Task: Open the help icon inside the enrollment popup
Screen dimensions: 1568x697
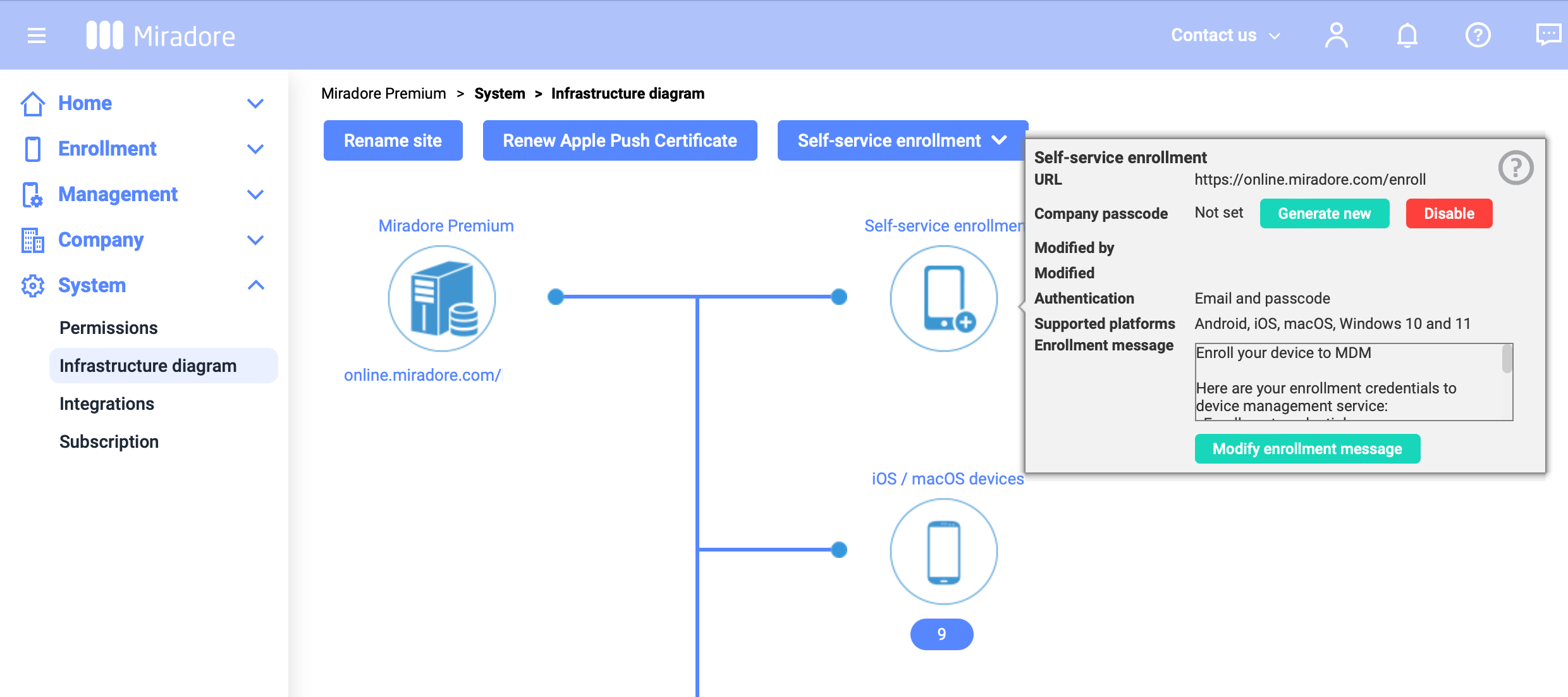Action: (x=1516, y=167)
